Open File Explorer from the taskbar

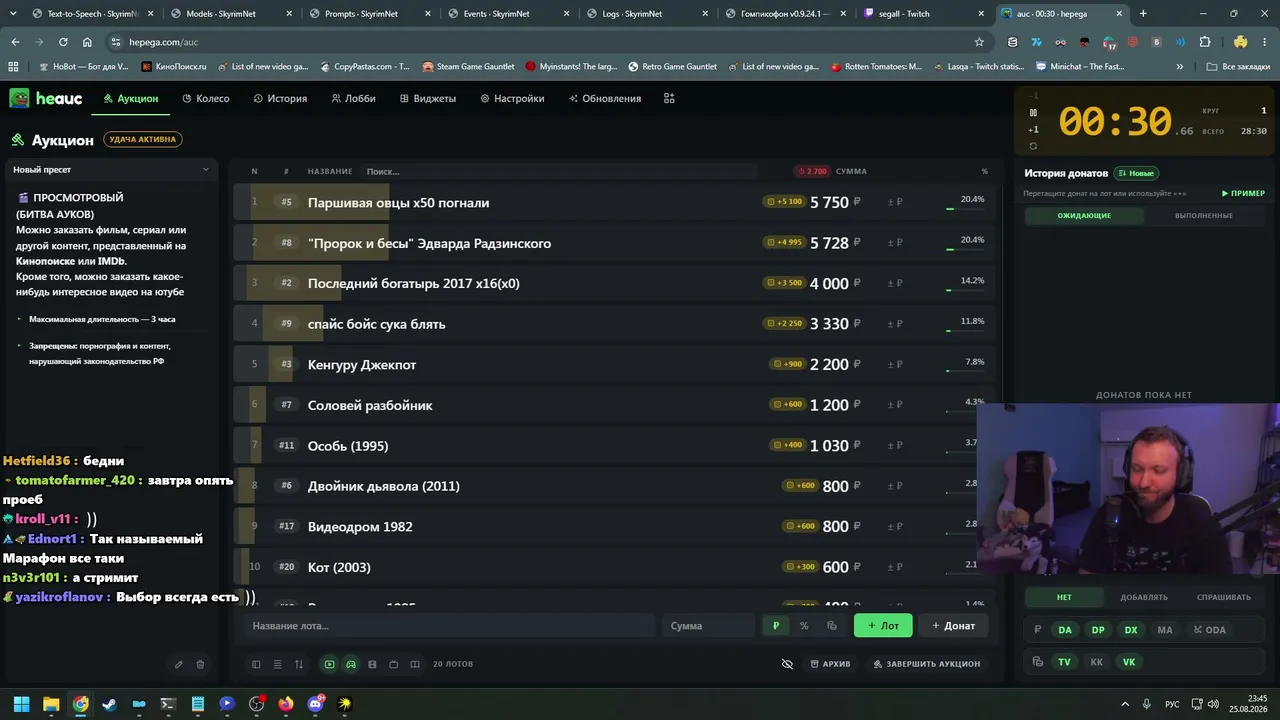(x=51, y=704)
